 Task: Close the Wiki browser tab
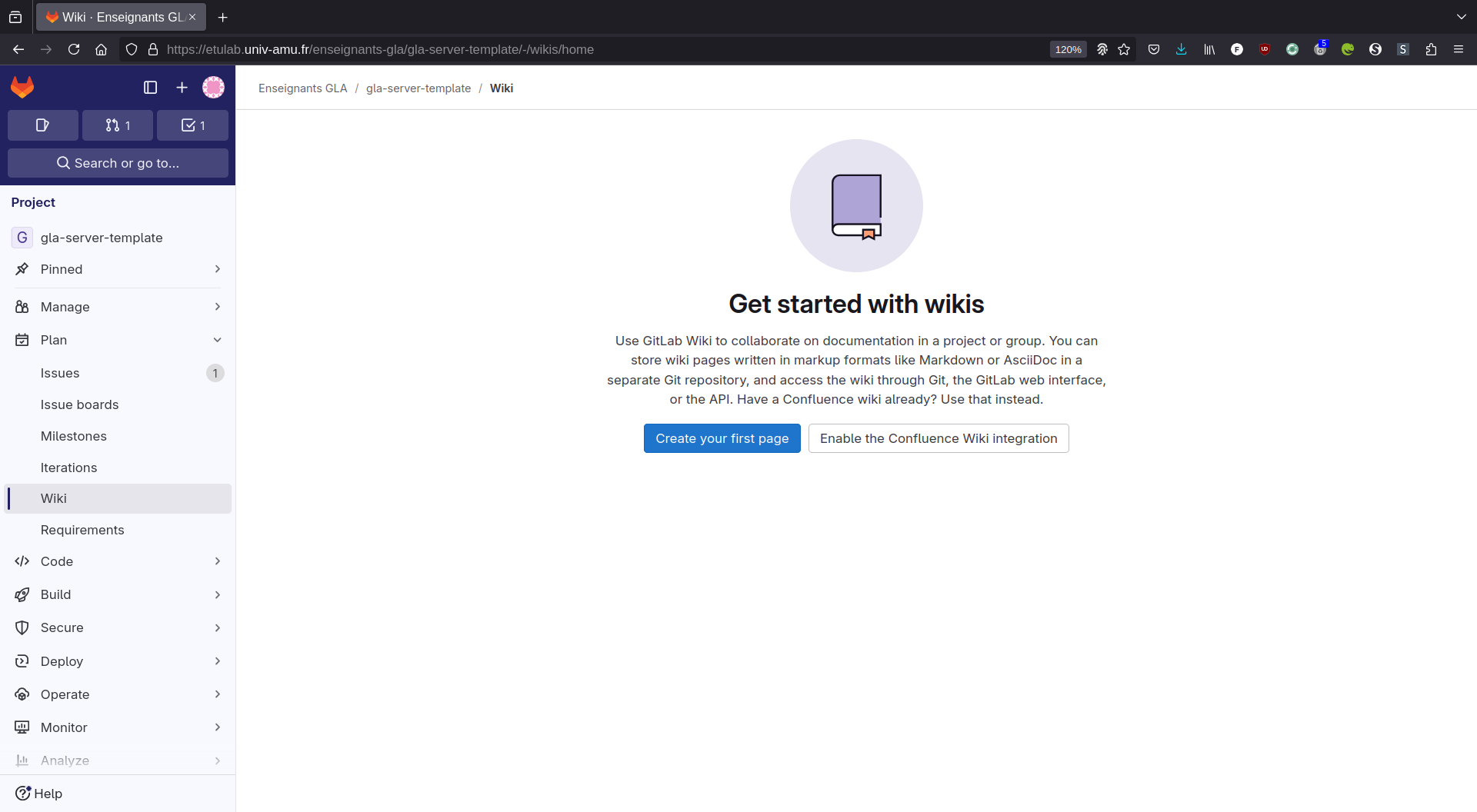[192, 17]
